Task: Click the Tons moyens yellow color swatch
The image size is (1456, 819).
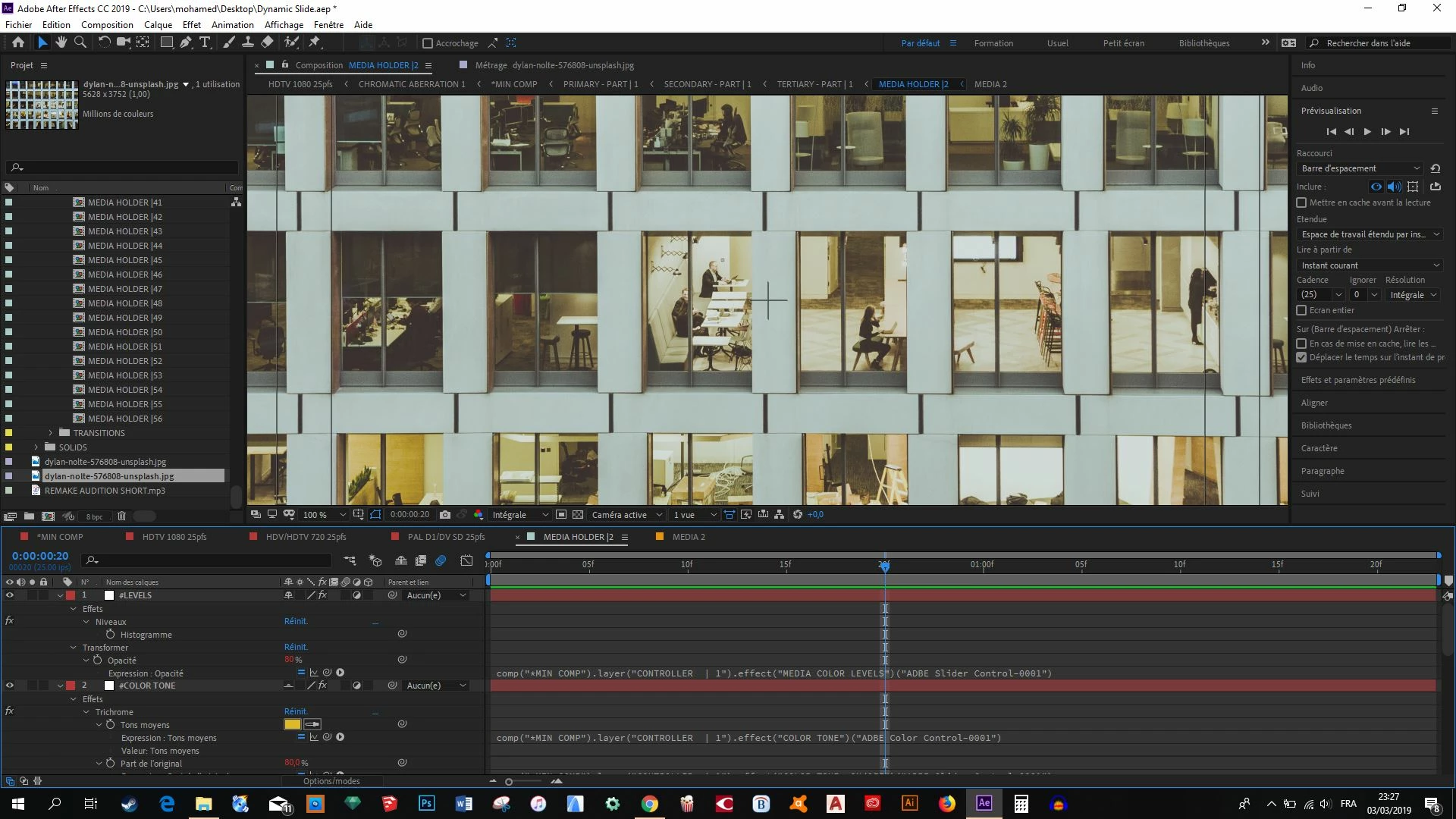Action: click(x=292, y=724)
